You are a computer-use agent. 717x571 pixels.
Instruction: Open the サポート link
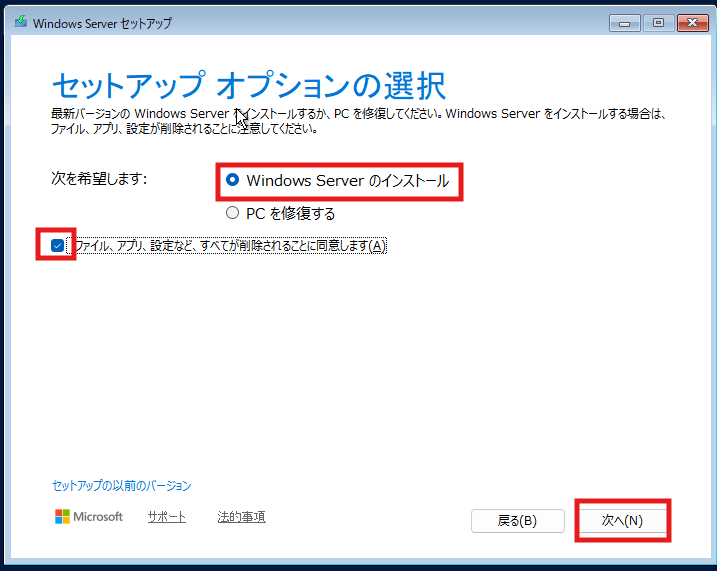click(166, 517)
